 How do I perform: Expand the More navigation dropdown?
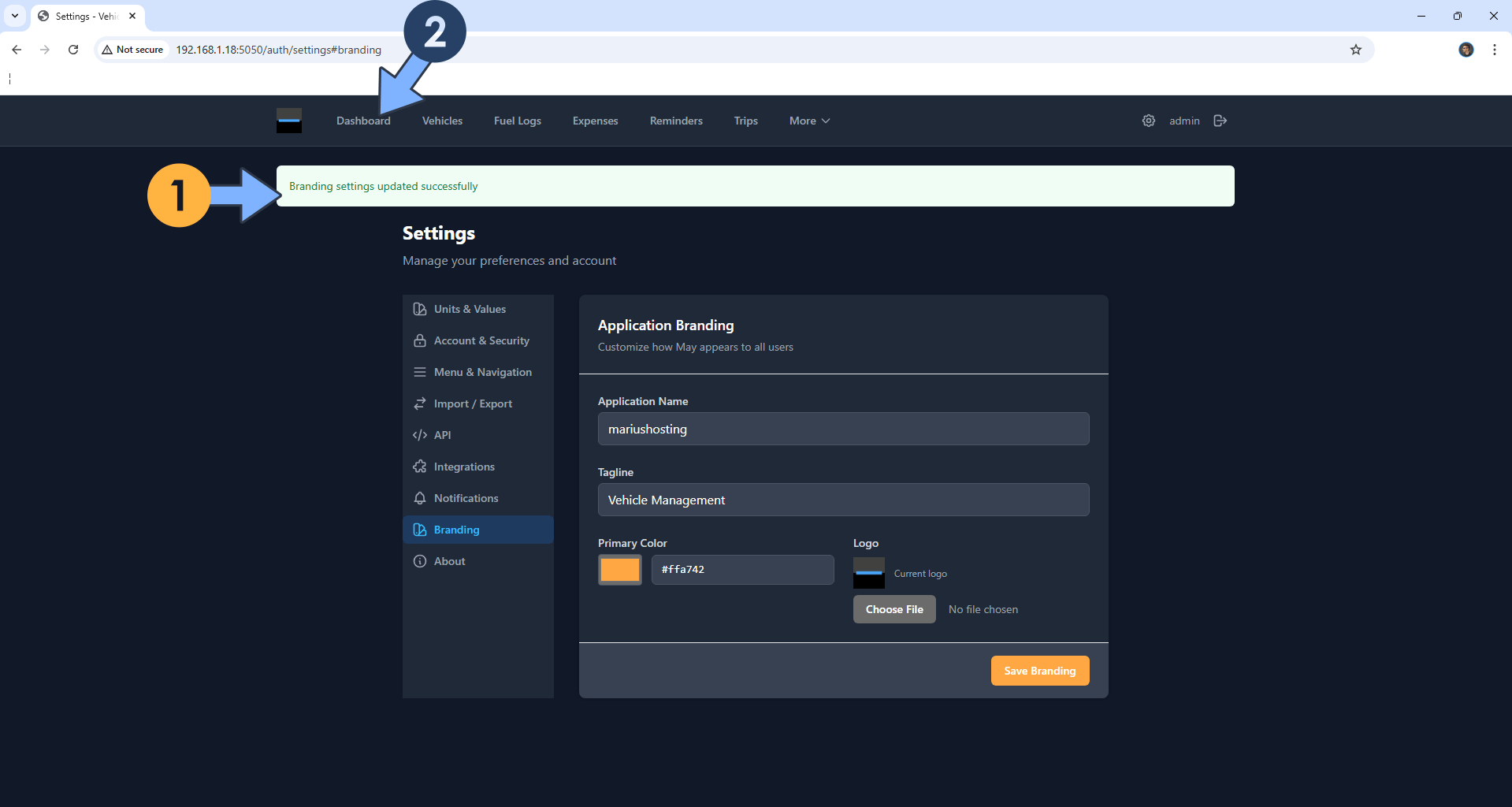[808, 121]
